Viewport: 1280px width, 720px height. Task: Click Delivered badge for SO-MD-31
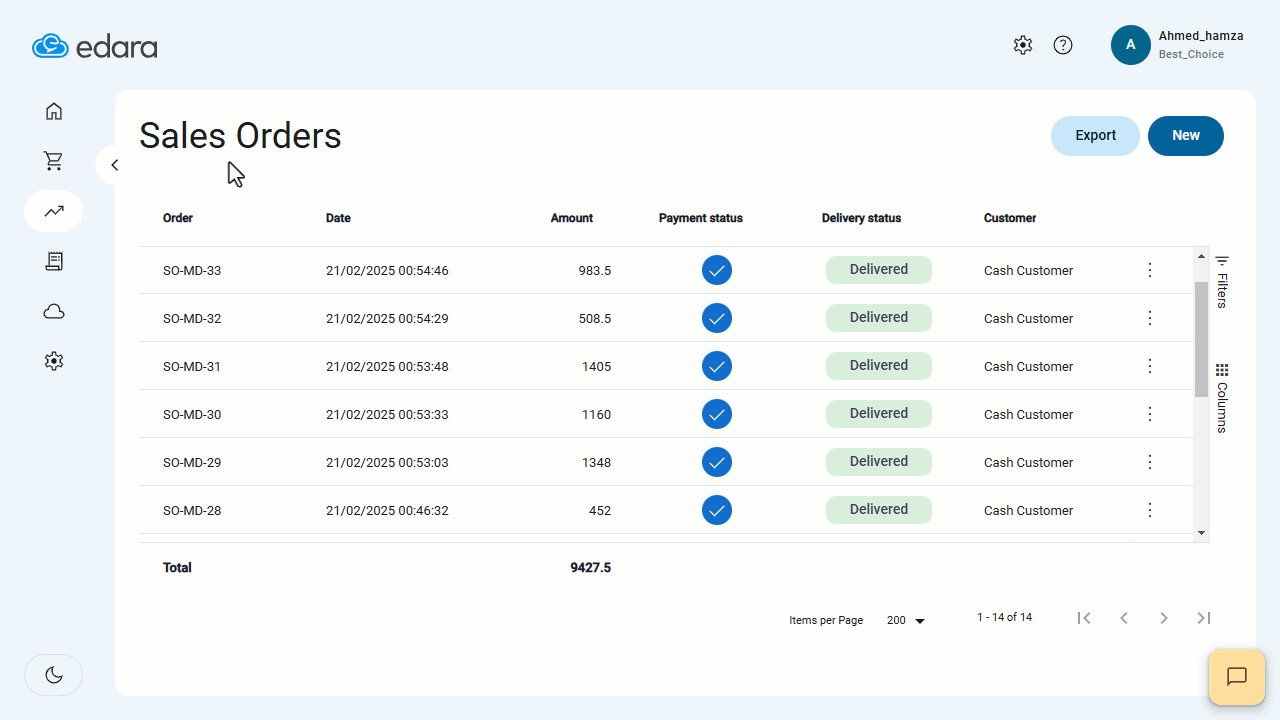(x=879, y=366)
